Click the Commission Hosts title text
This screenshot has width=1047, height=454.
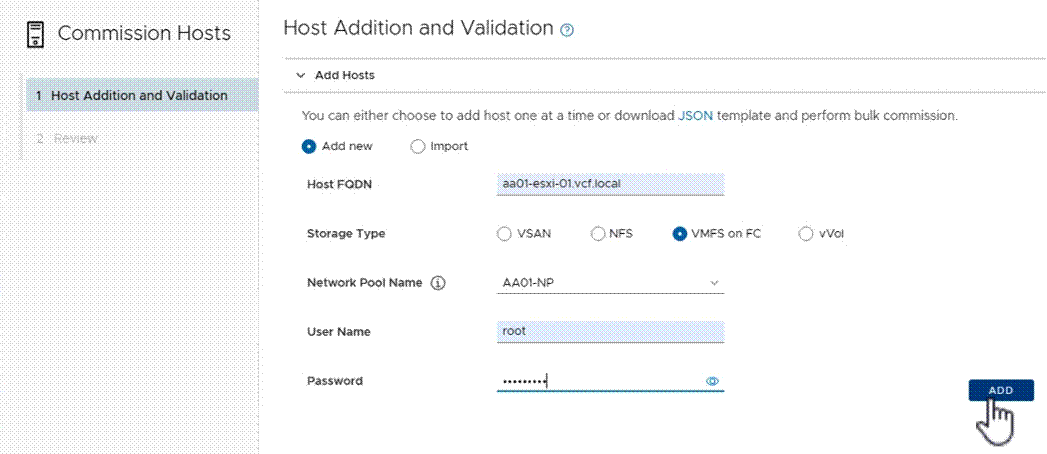coord(144,33)
